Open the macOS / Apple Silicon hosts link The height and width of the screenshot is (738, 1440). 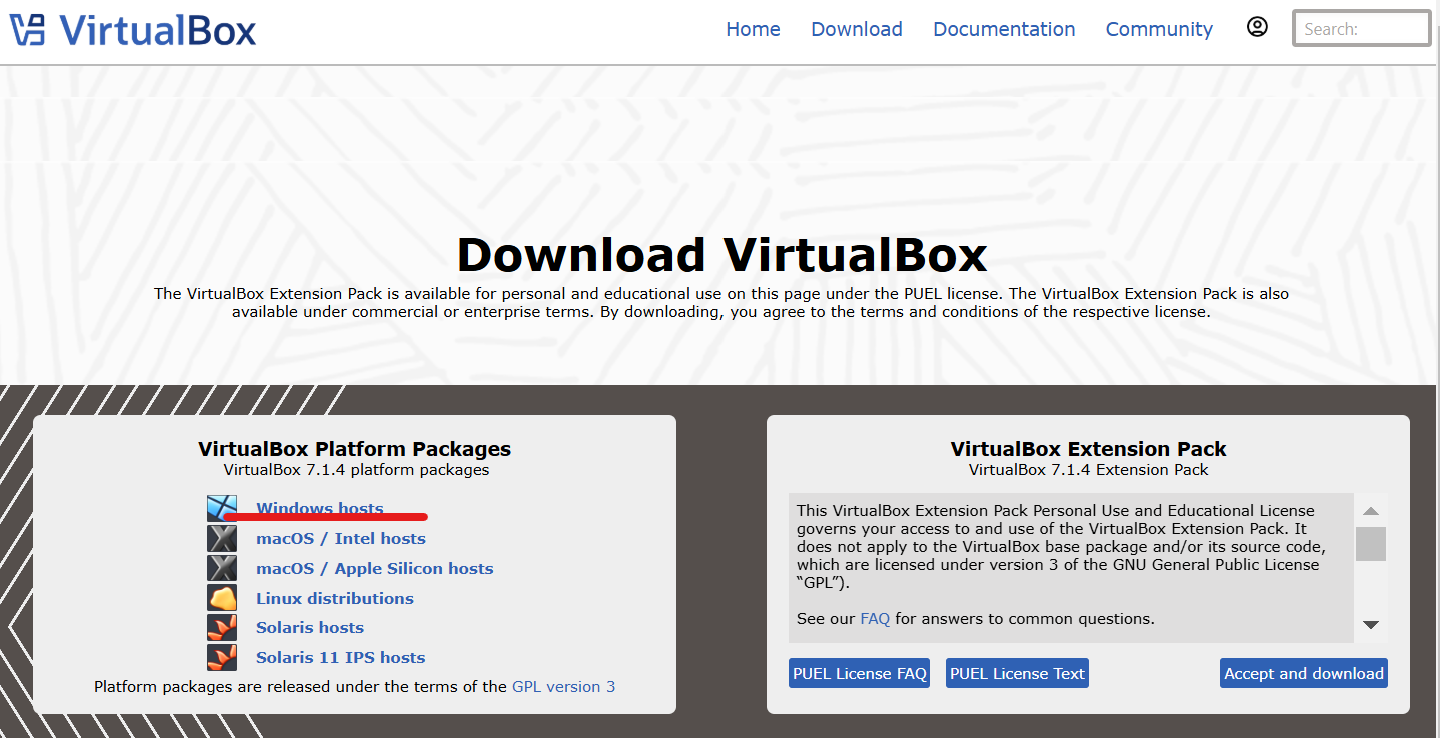tap(375, 568)
